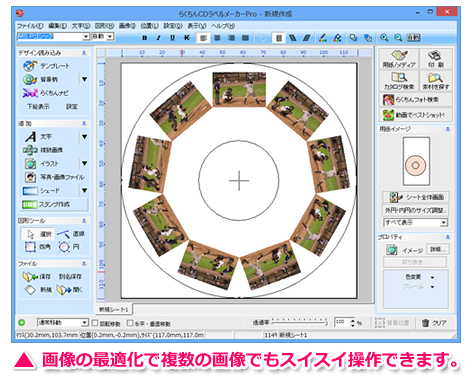This screenshot has width=469, height=381.
Task: Expand the シェード dropdown arrow
Action: coord(84,191)
